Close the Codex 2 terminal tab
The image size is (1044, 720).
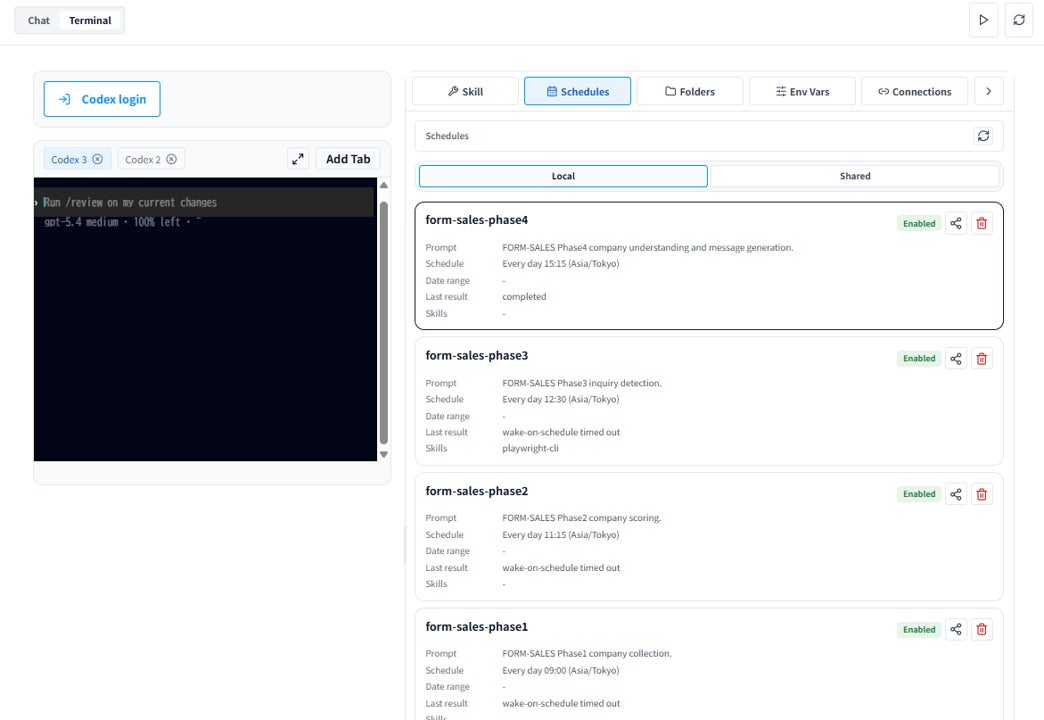[x=172, y=159]
